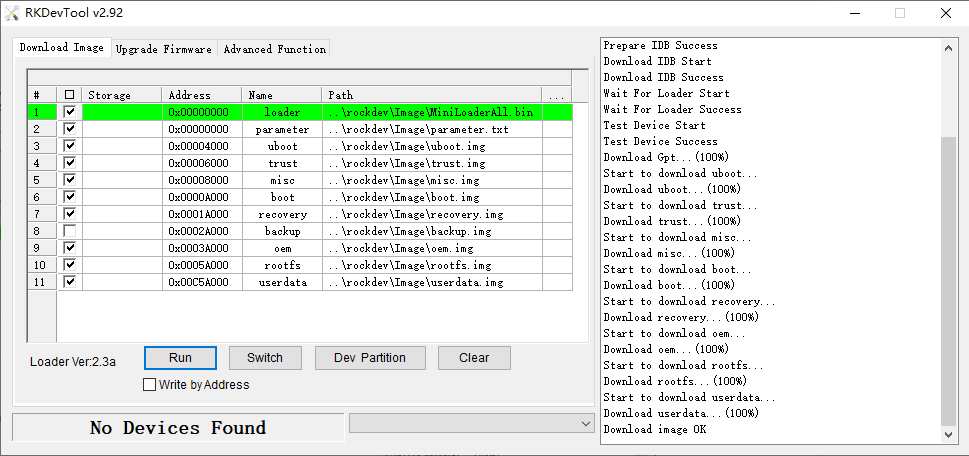Uncheck the loader row checkbox
969x456 pixels.
coord(69,112)
